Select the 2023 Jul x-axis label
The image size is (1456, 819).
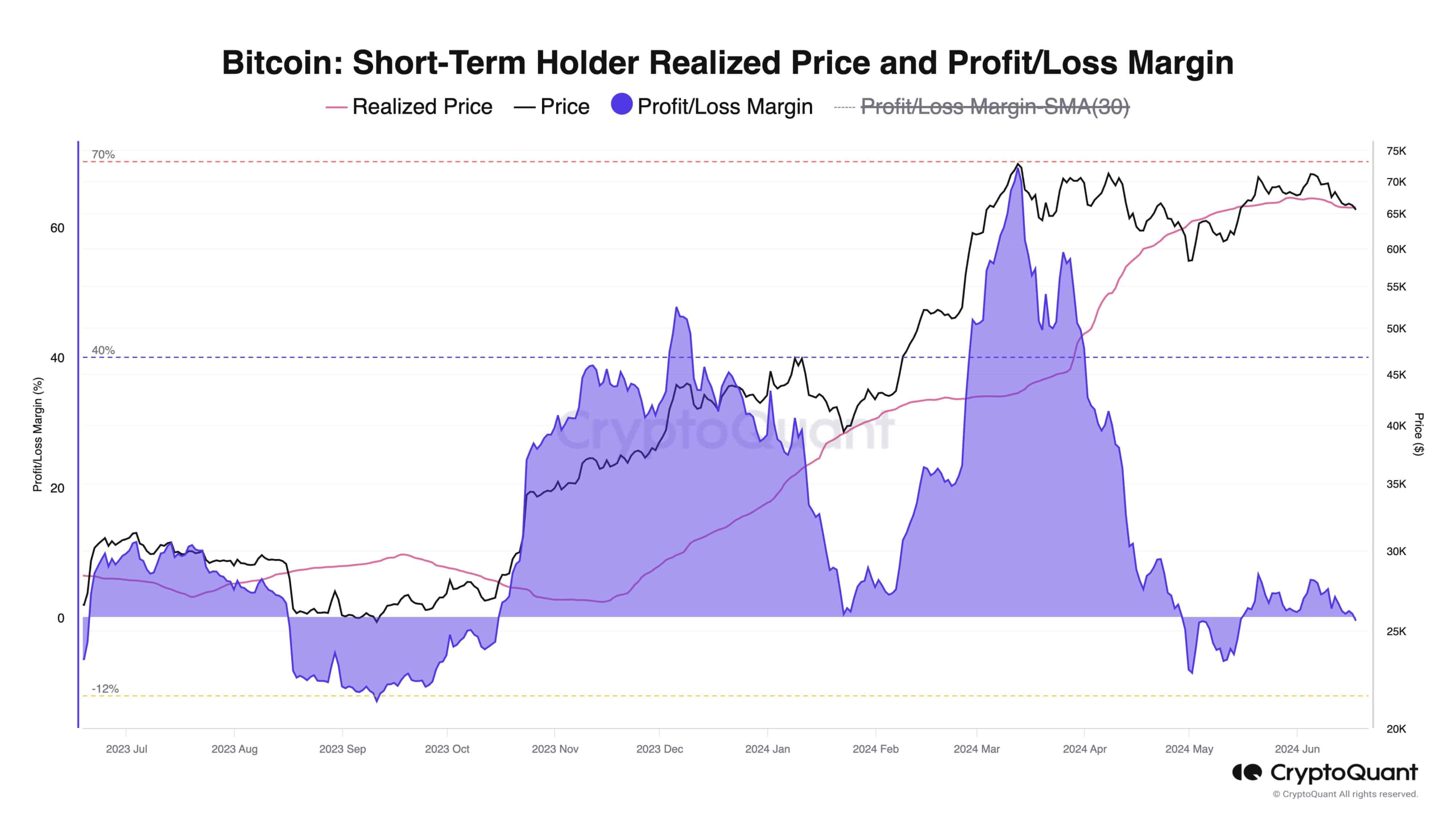126,749
